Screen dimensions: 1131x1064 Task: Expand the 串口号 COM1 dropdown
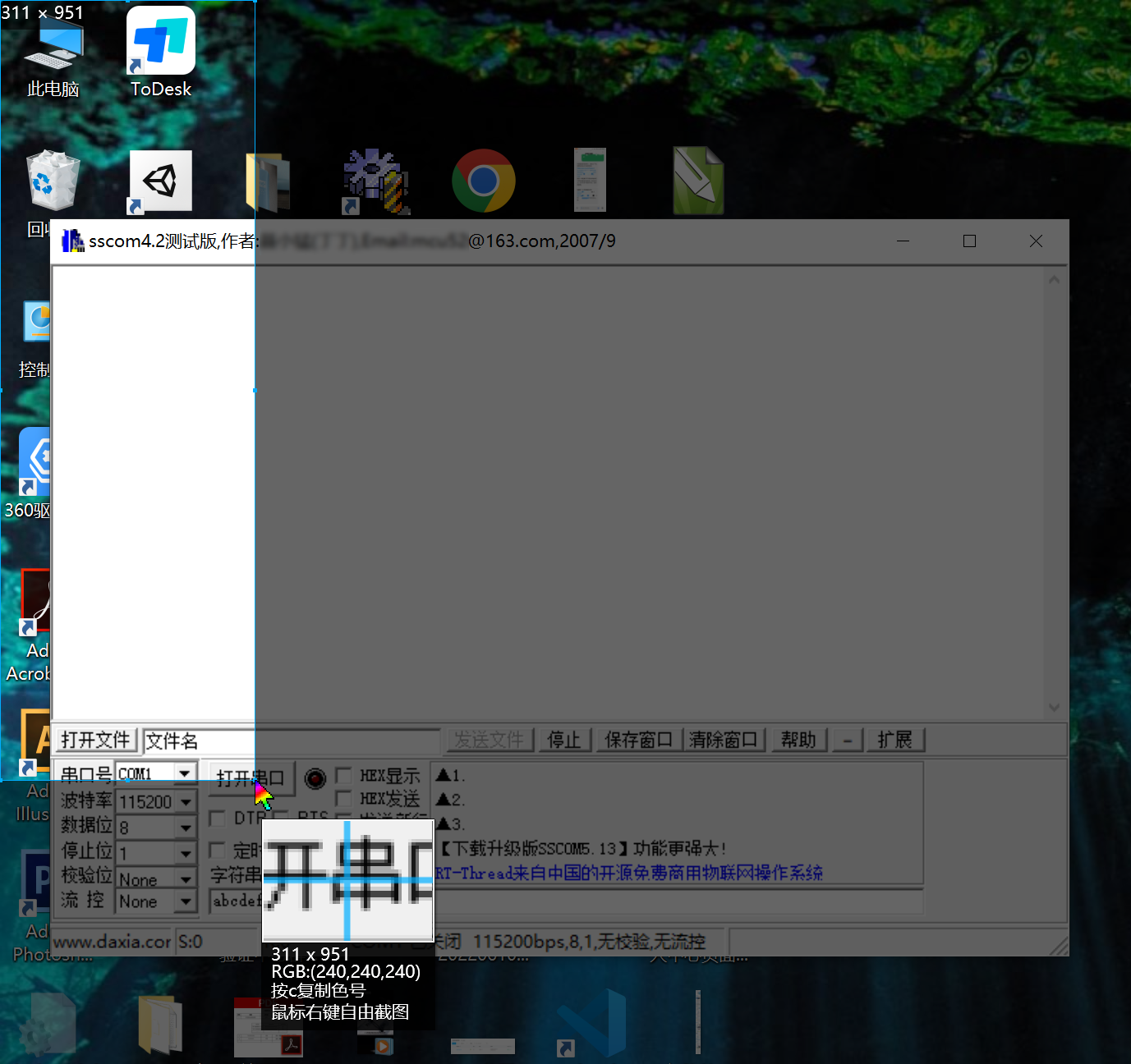tap(186, 773)
